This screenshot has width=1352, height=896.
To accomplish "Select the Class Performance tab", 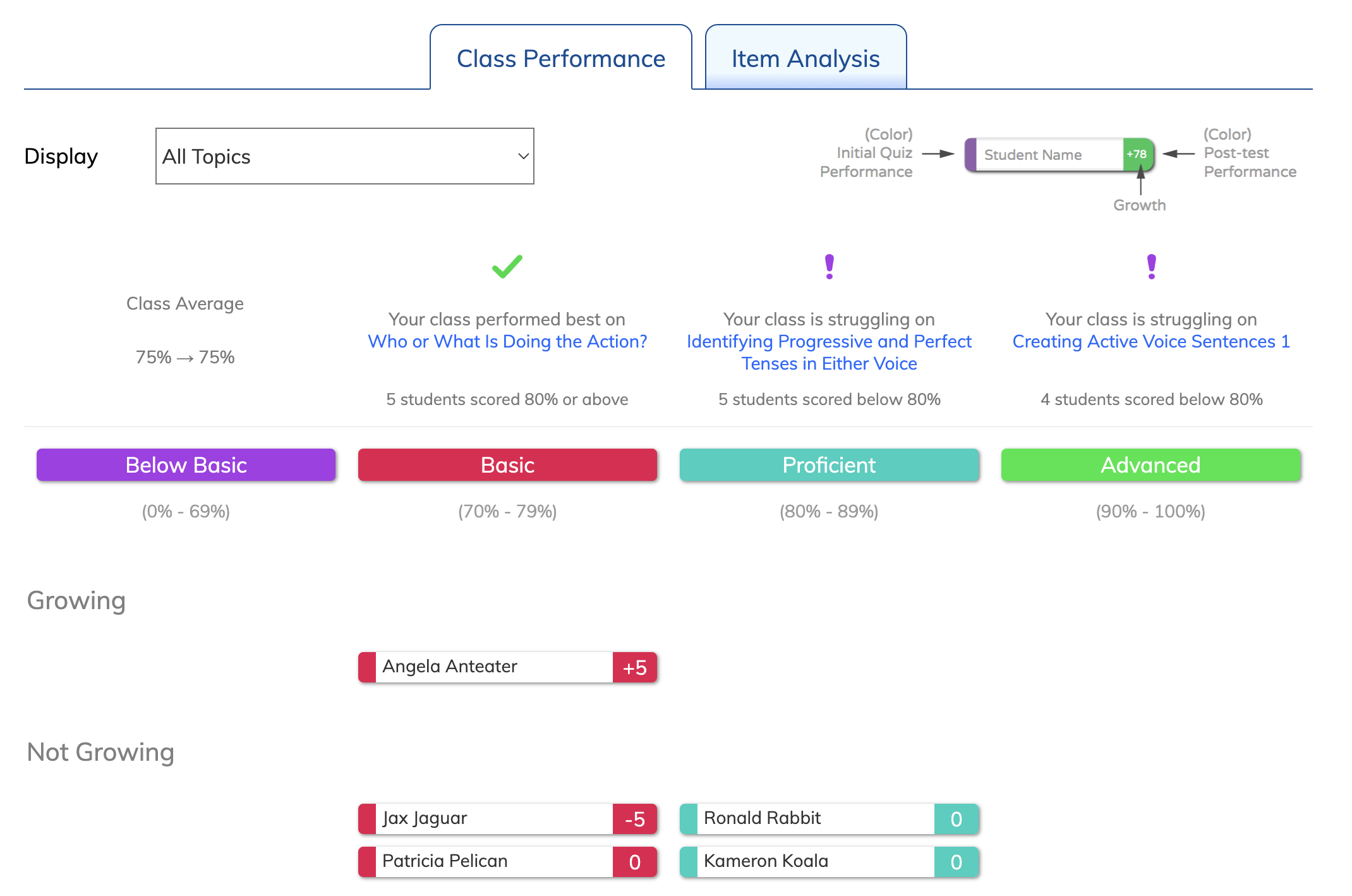I will [x=561, y=58].
